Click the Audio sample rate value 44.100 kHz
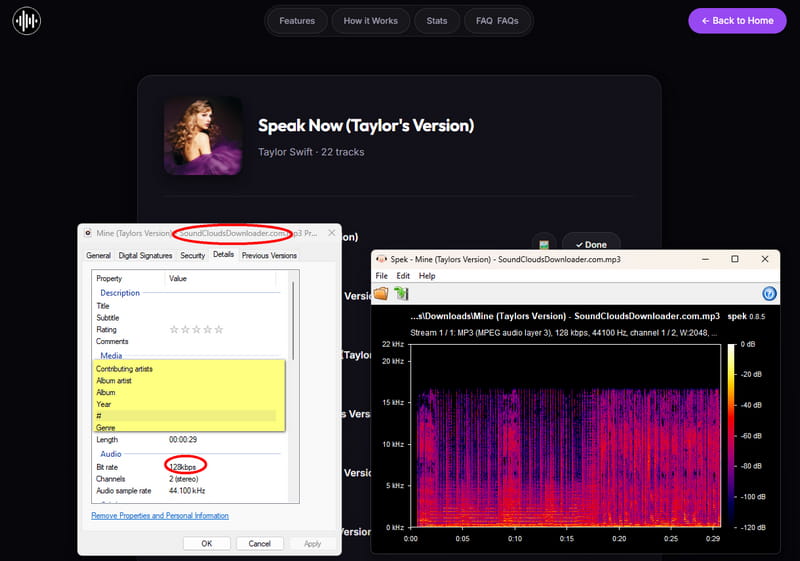Screen dimensions: 800x561 point(187,490)
